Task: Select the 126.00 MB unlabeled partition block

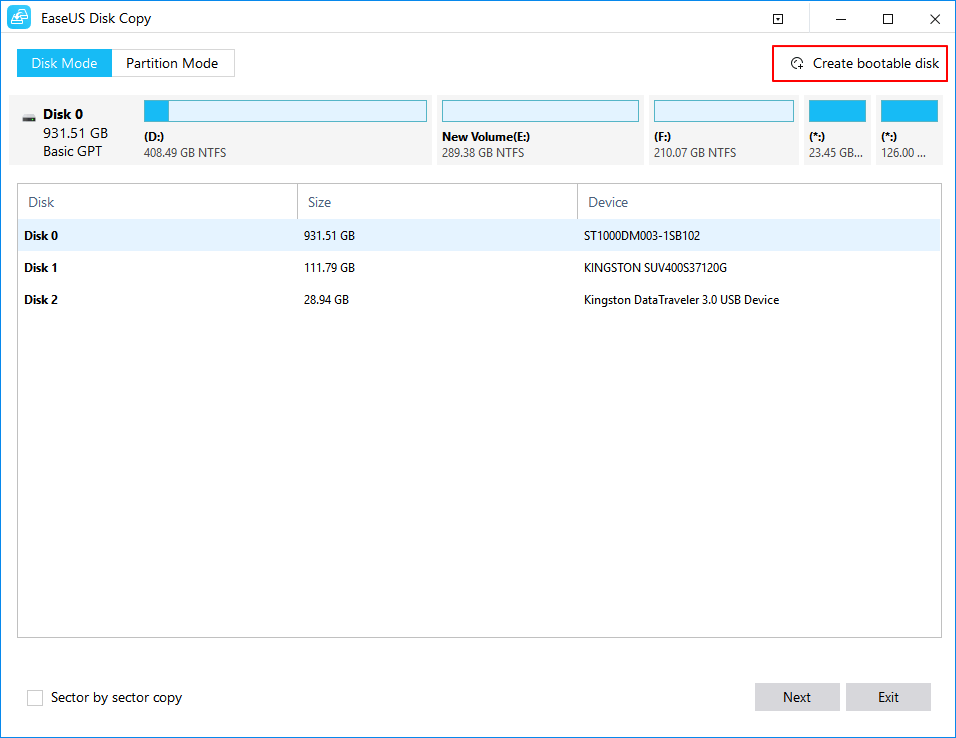Action: pos(908,130)
